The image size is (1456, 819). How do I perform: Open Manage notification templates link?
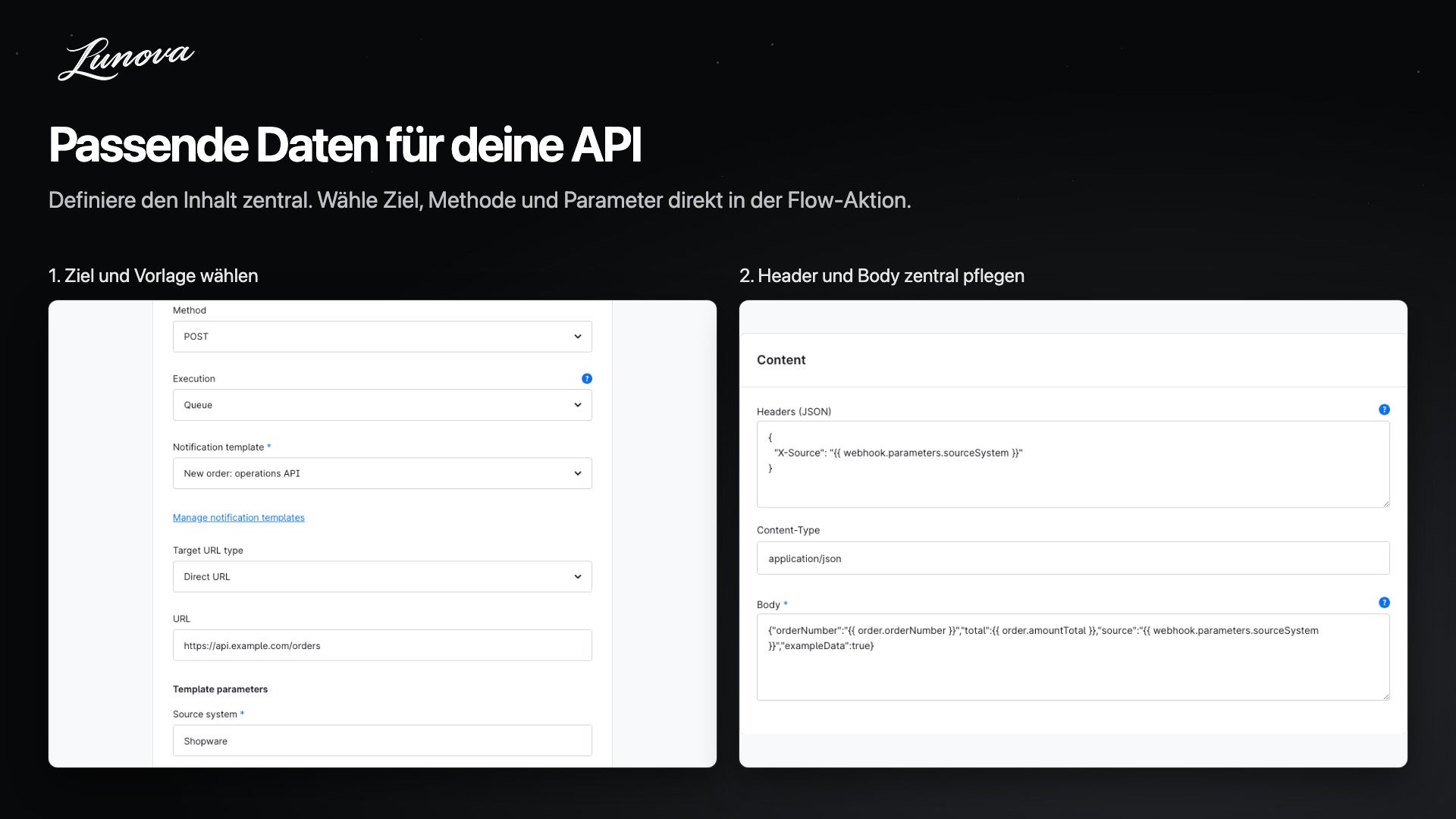click(239, 517)
